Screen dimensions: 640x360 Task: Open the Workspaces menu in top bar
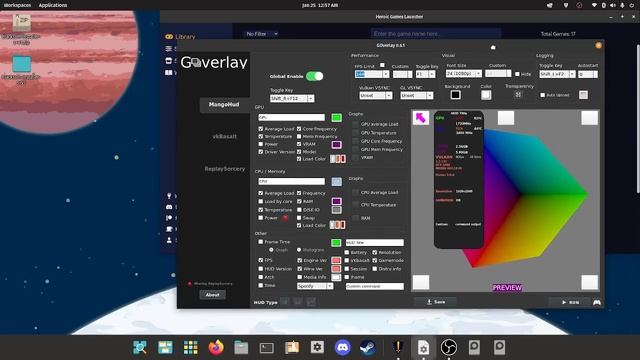point(17,5)
